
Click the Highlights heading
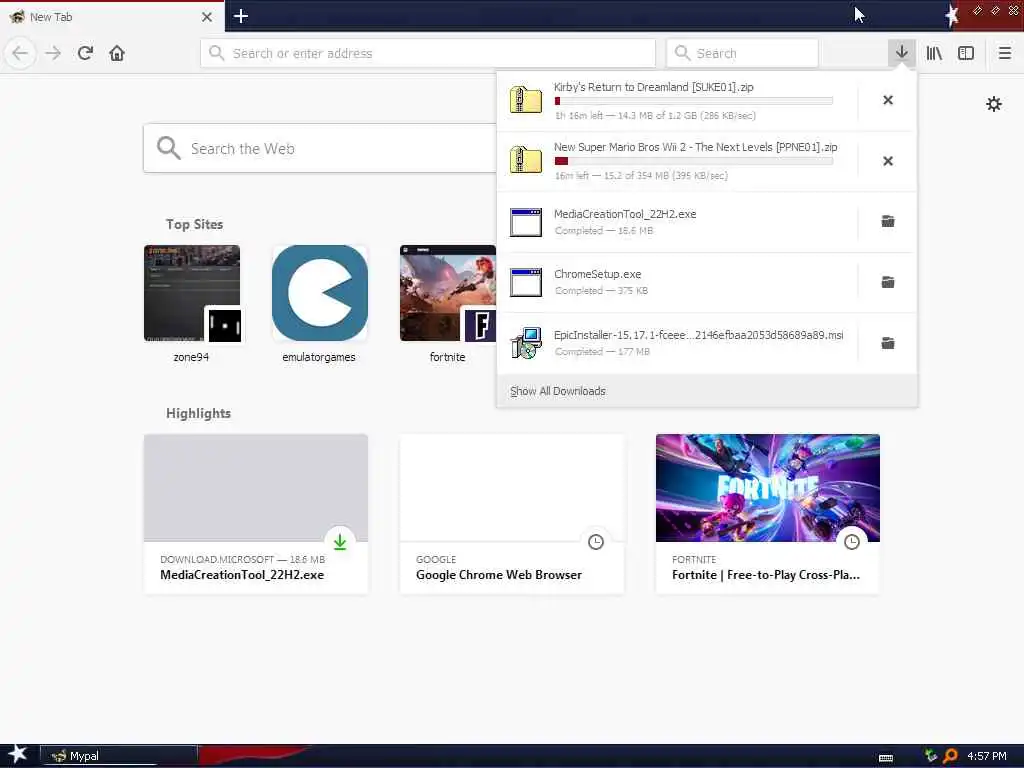[198, 413]
